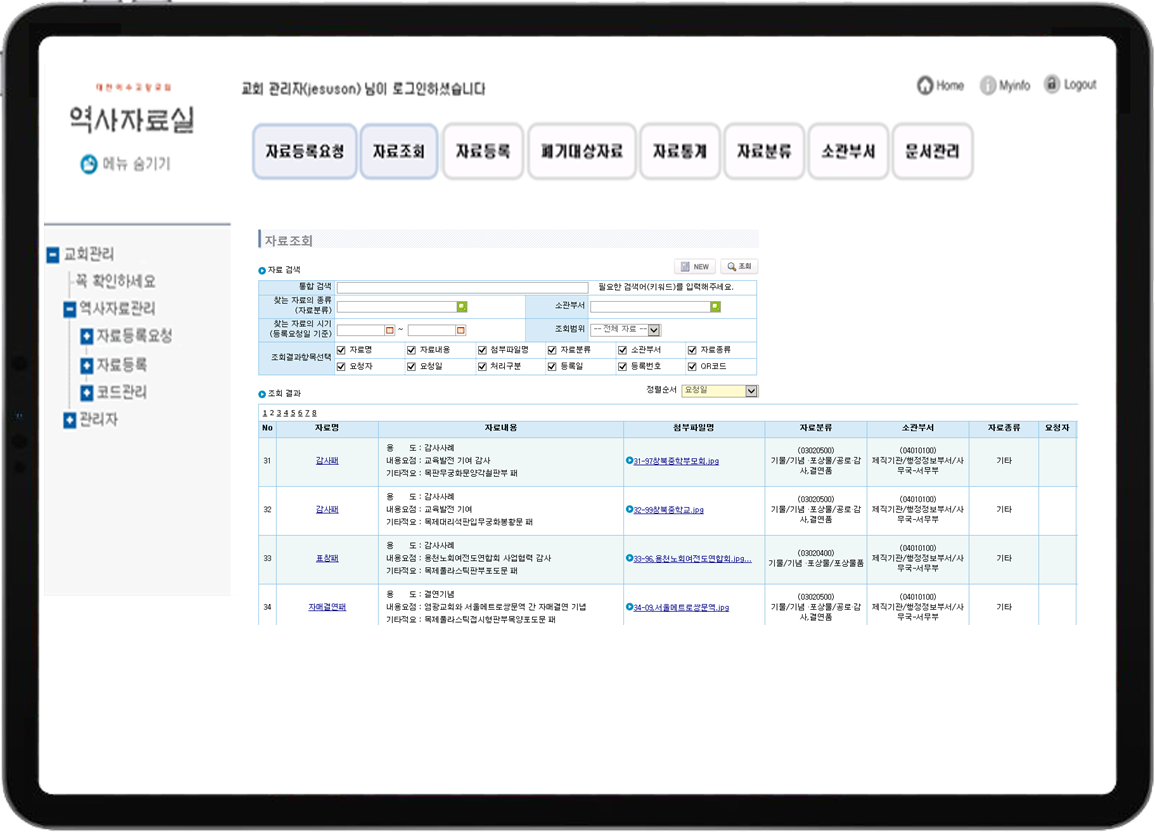Open Myinfo via its icon

coord(988,86)
